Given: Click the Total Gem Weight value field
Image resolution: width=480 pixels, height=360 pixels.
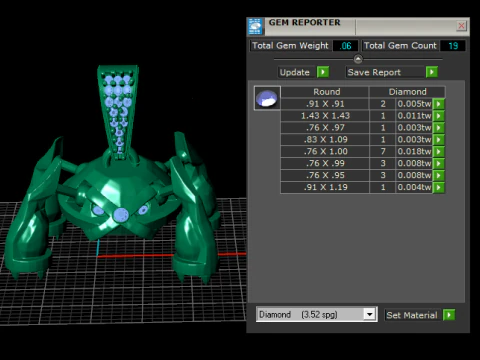Looking at the screenshot, I should [345, 46].
